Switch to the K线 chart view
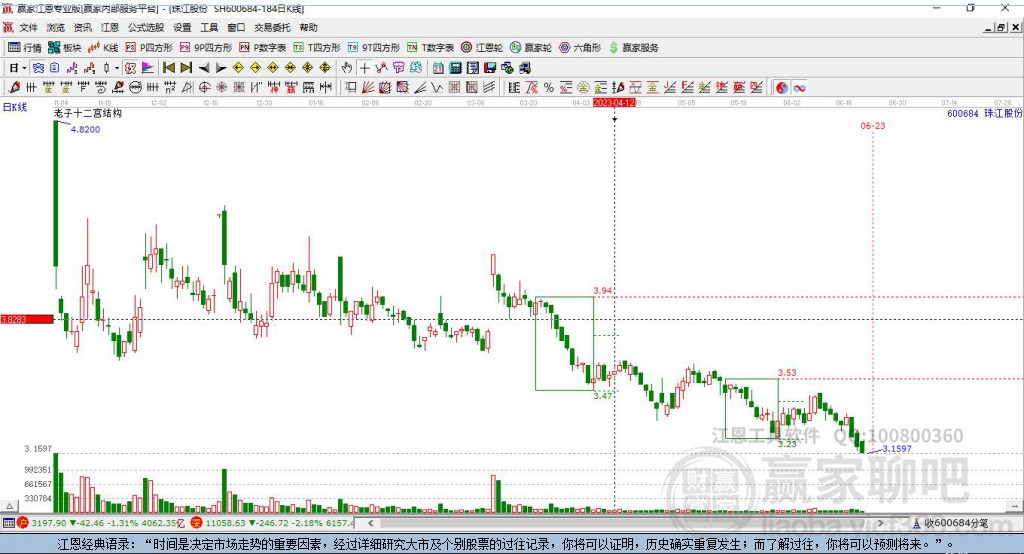The height and width of the screenshot is (554, 1024). (103, 48)
